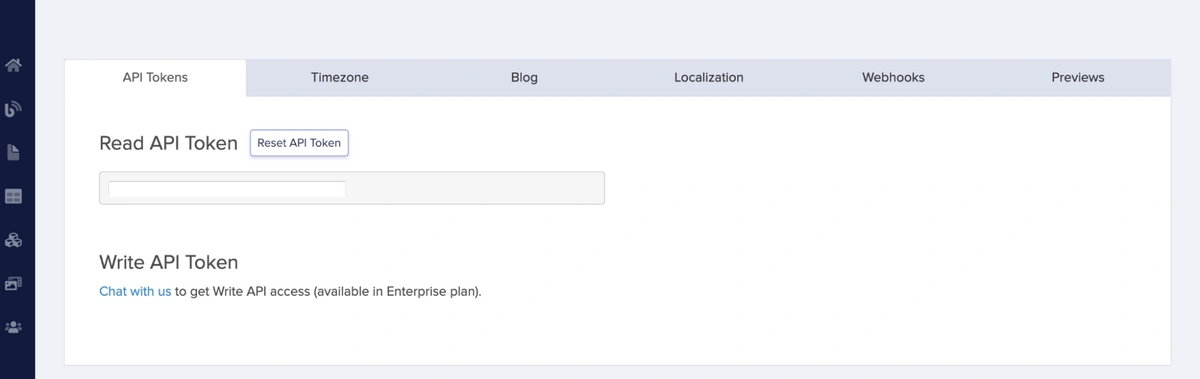
Task: Open the Collections table icon
Action: point(14,197)
